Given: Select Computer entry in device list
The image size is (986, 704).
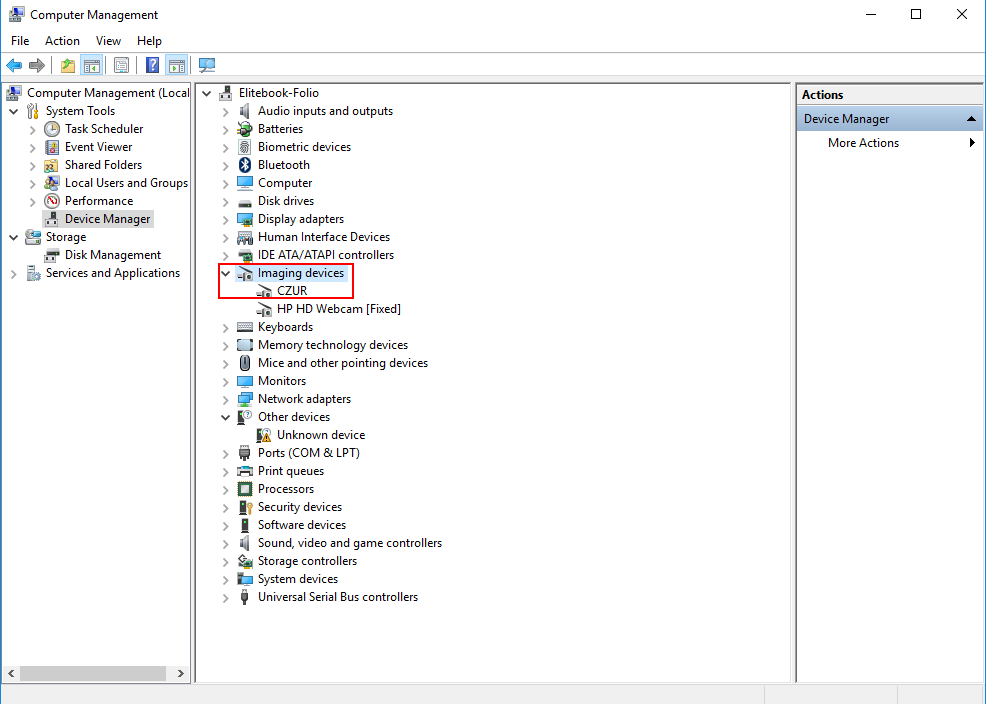Looking at the screenshot, I should (285, 183).
